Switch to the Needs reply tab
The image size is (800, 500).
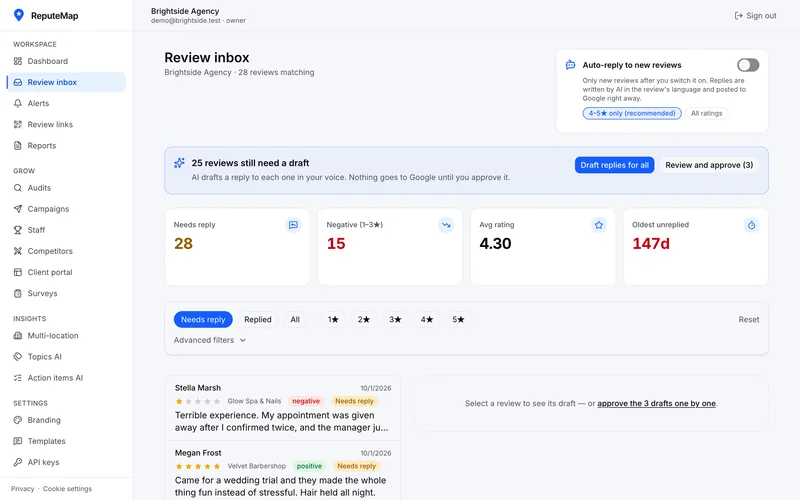203,319
